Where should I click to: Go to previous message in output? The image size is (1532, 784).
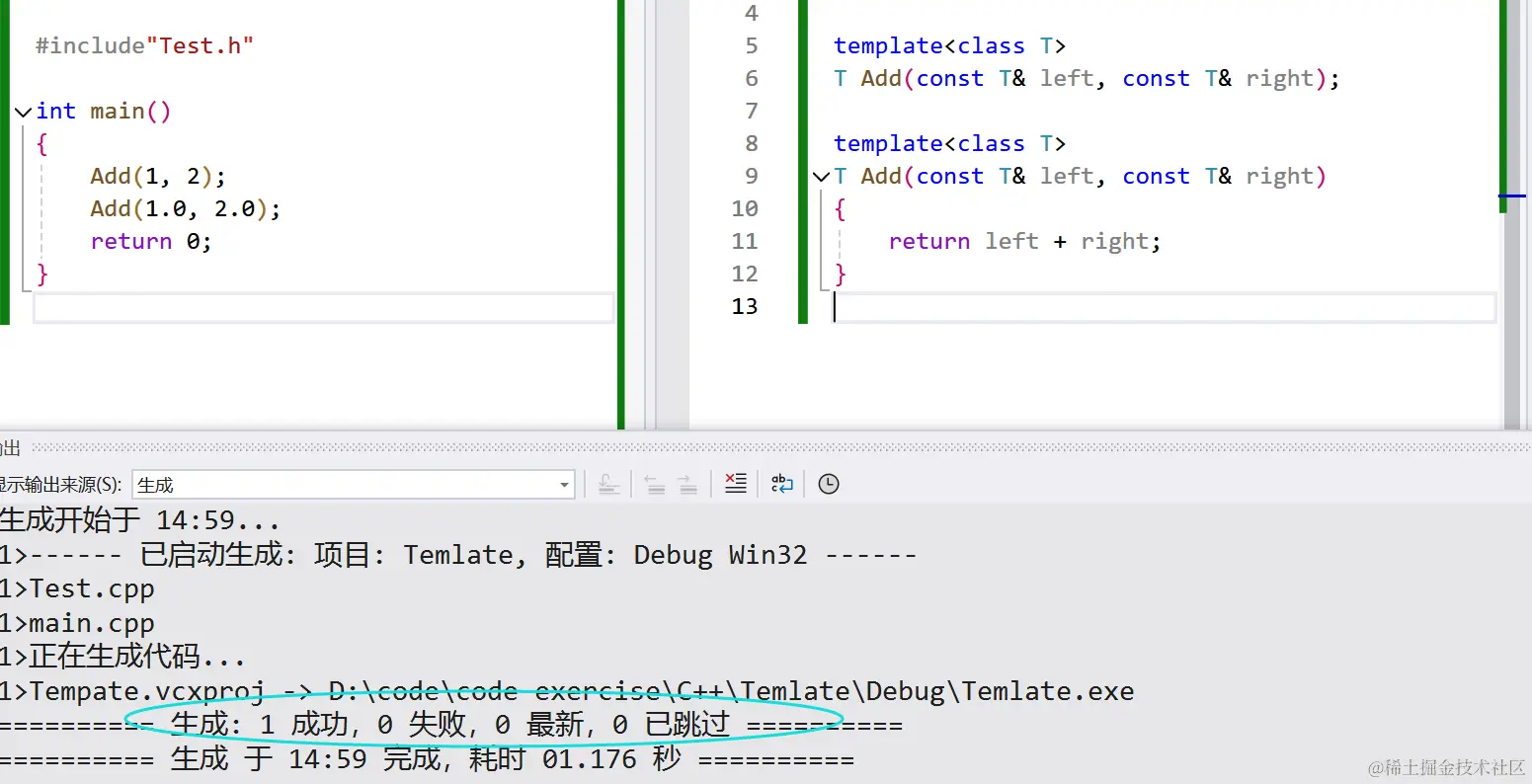pyautogui.click(x=653, y=484)
